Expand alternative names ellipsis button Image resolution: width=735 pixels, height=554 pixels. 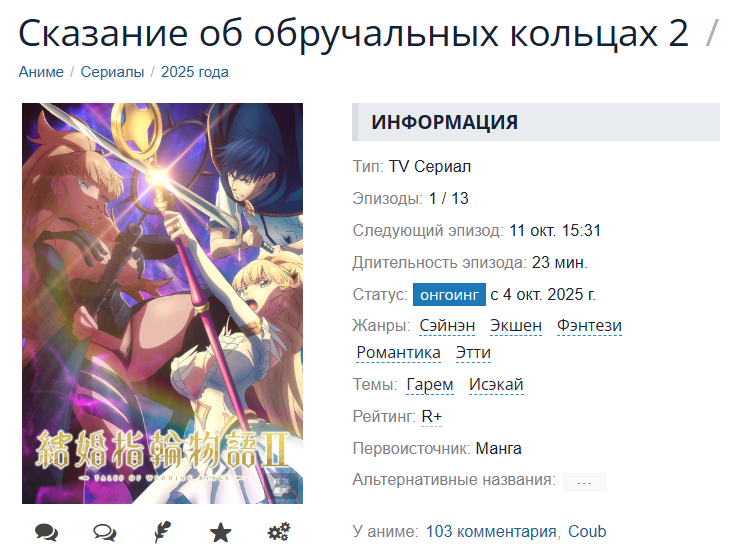click(x=584, y=481)
